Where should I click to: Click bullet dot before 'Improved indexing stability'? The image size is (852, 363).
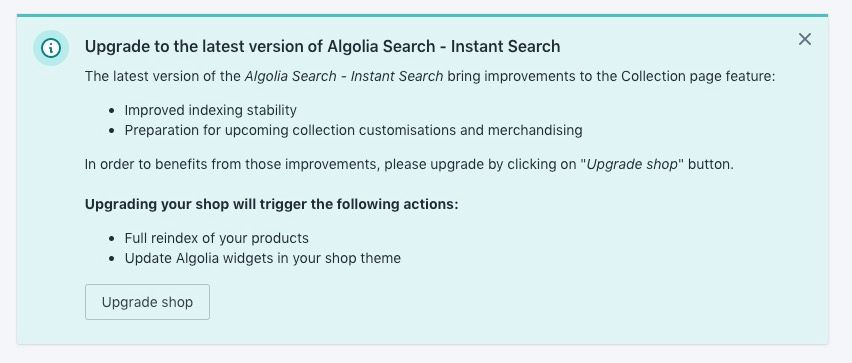pyautogui.click(x=112, y=111)
